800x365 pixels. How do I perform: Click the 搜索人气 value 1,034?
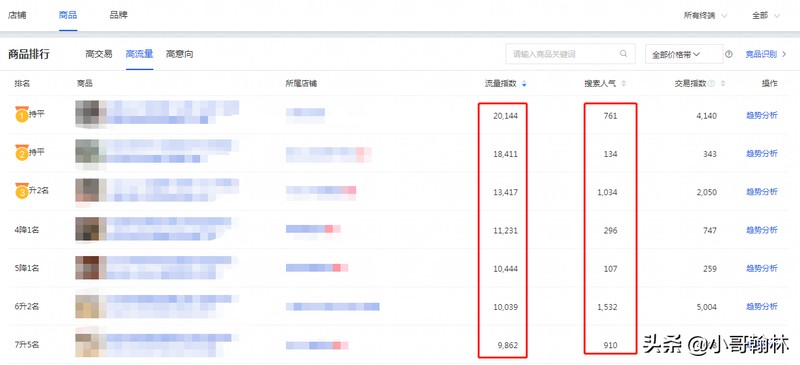tap(607, 192)
